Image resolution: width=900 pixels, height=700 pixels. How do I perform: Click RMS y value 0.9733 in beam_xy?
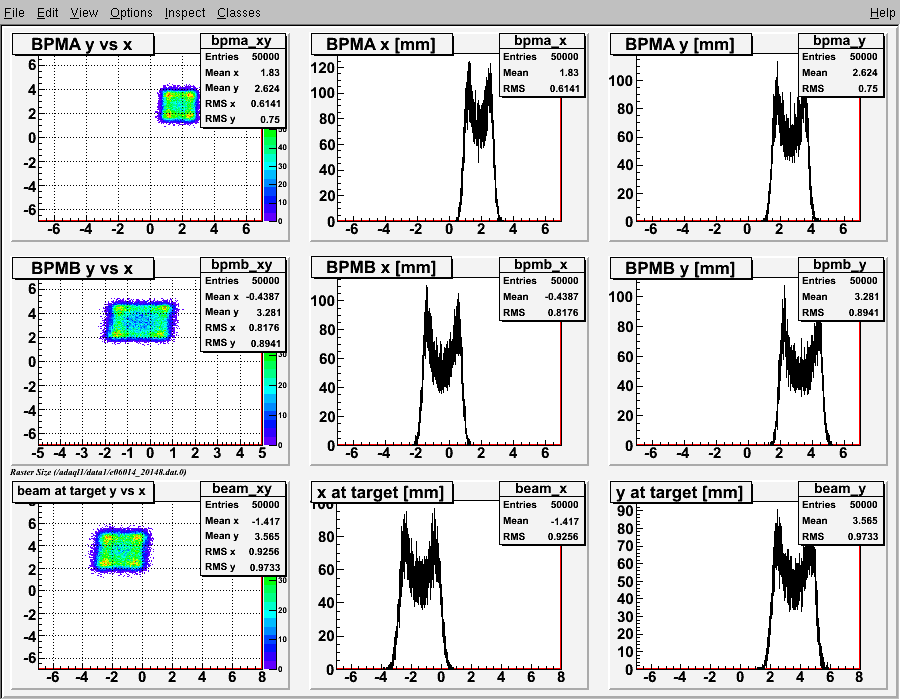click(266, 567)
